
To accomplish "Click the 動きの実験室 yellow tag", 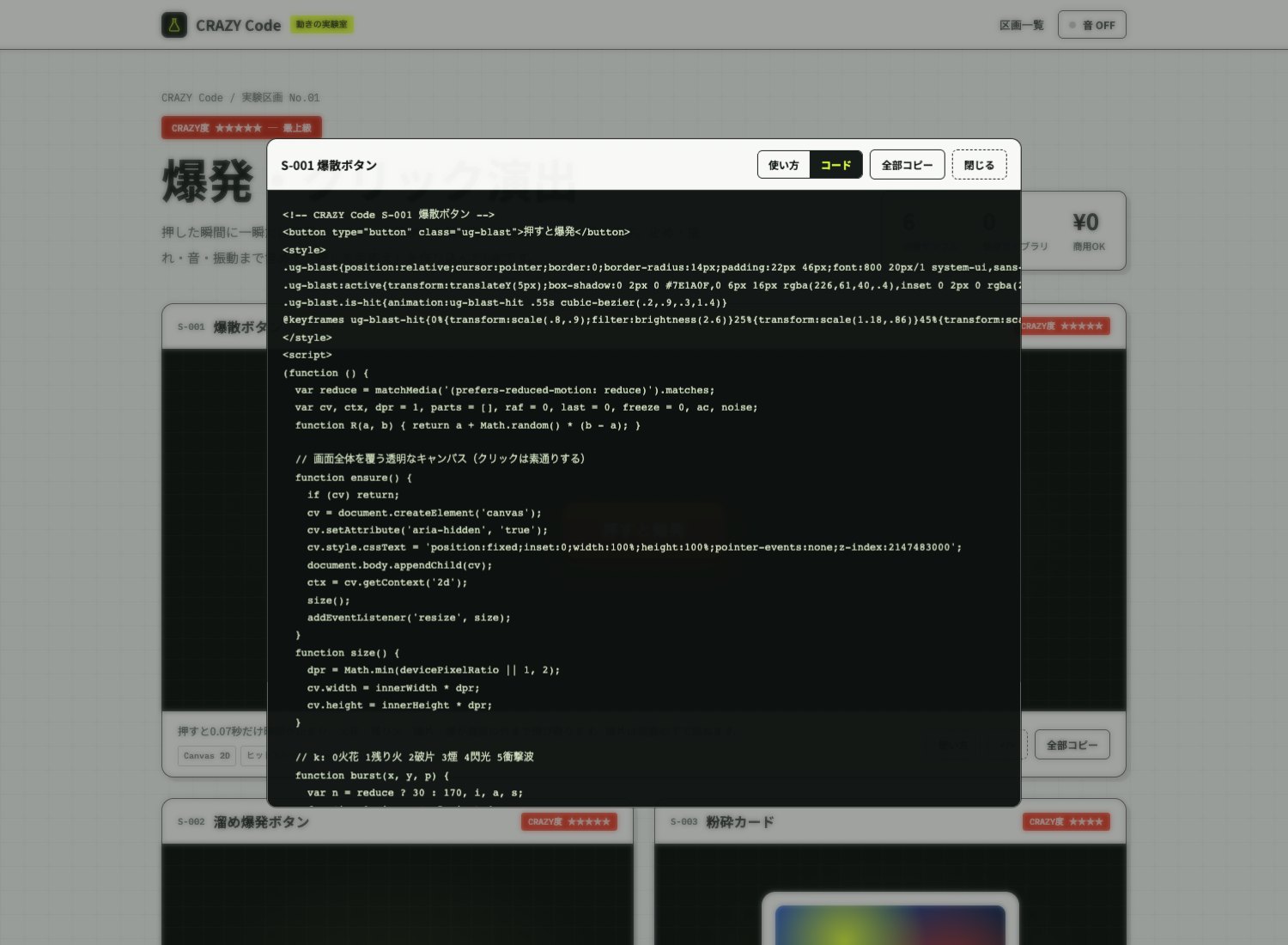I will pos(321,25).
